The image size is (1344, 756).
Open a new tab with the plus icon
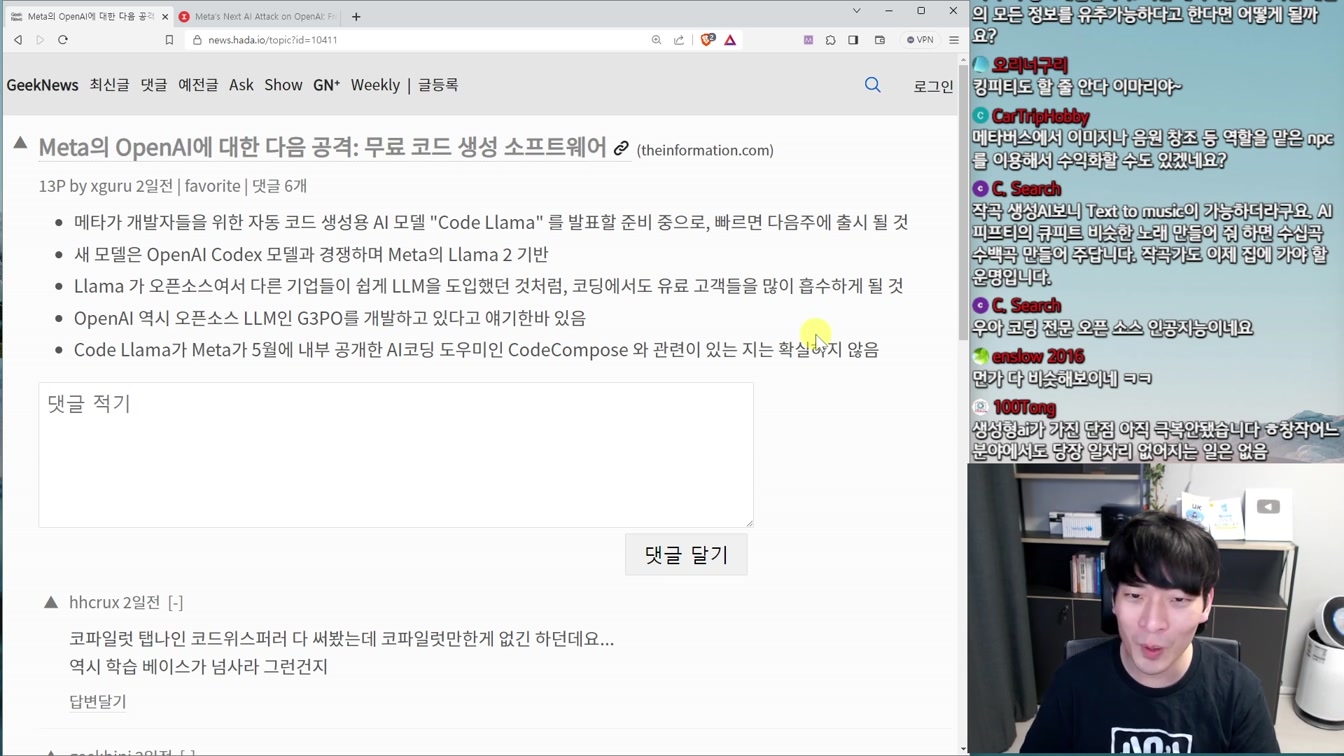356,16
